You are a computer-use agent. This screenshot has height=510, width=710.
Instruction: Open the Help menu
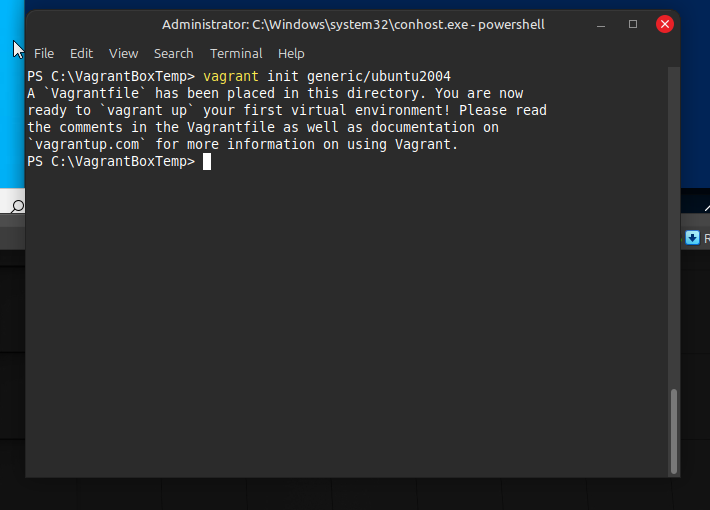point(291,53)
